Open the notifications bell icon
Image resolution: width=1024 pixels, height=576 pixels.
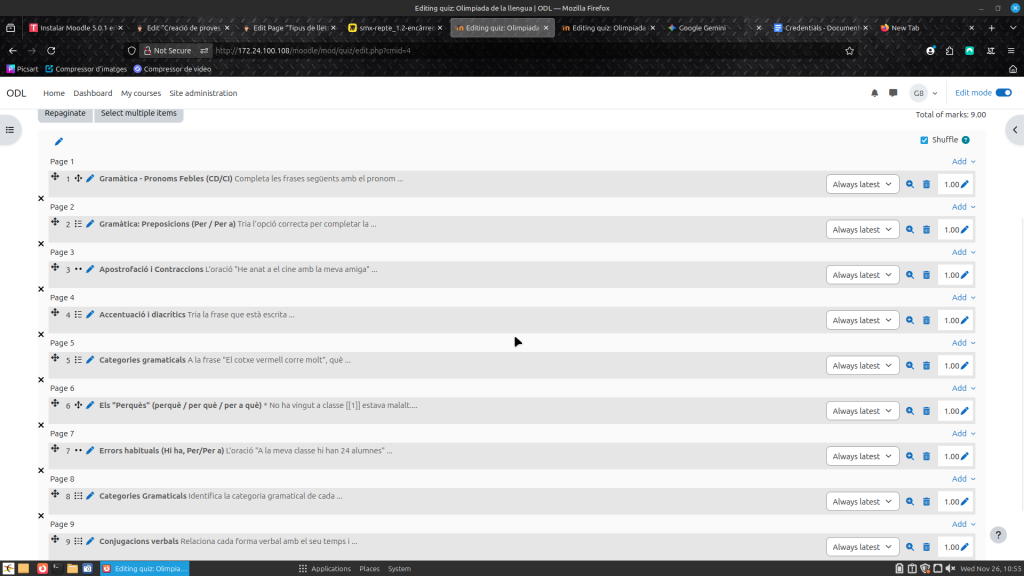(875, 93)
